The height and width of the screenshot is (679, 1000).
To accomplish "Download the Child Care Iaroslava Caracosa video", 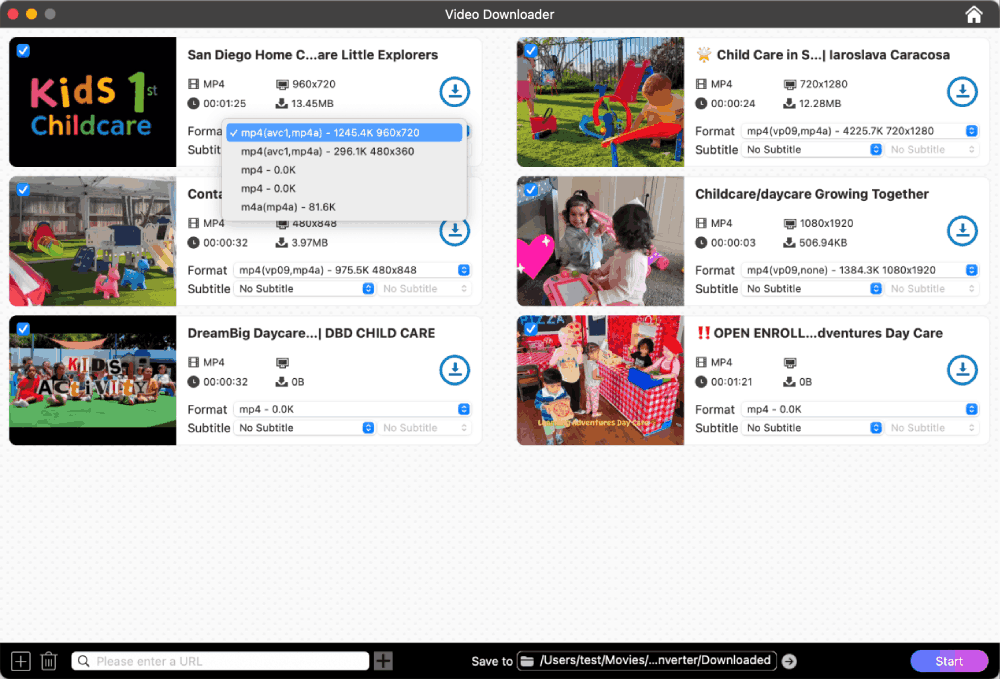I will (x=962, y=91).
